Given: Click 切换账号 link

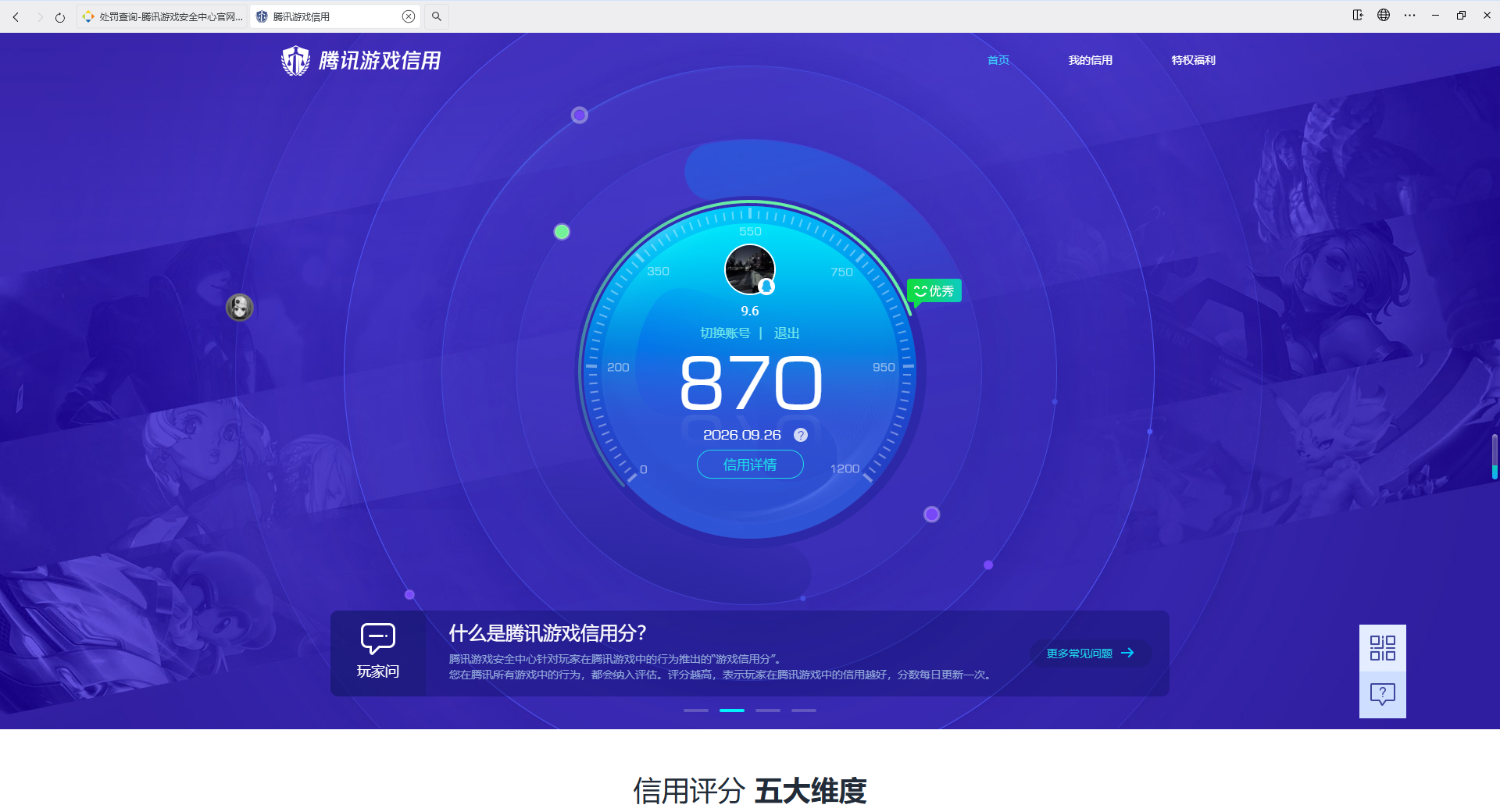Looking at the screenshot, I should click(x=725, y=333).
